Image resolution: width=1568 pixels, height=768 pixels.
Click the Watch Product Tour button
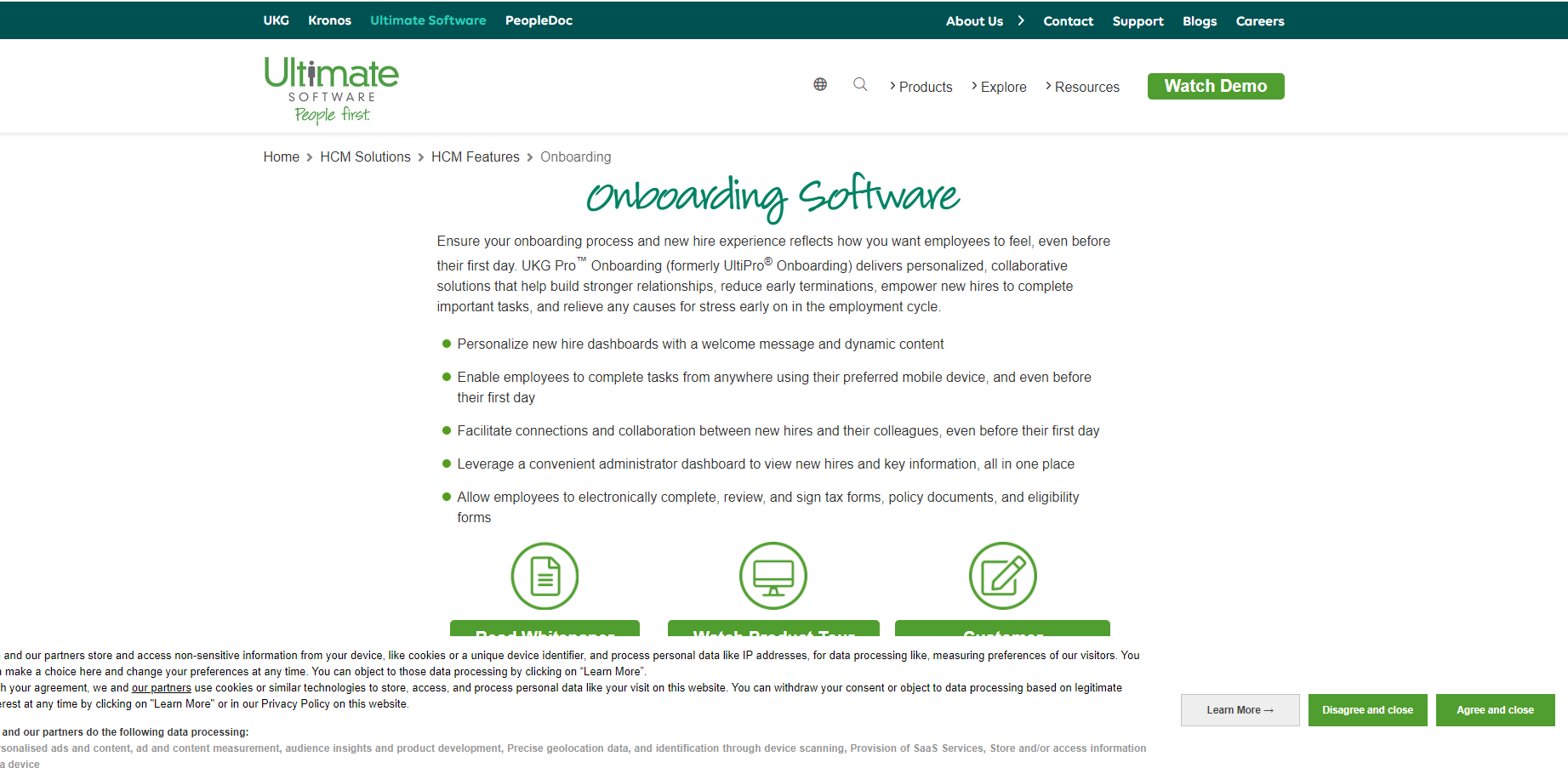(773, 629)
